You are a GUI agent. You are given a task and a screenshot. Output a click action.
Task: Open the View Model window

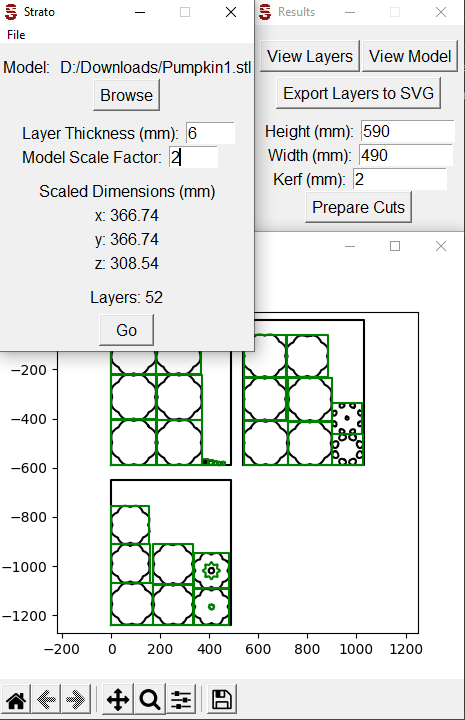410,56
